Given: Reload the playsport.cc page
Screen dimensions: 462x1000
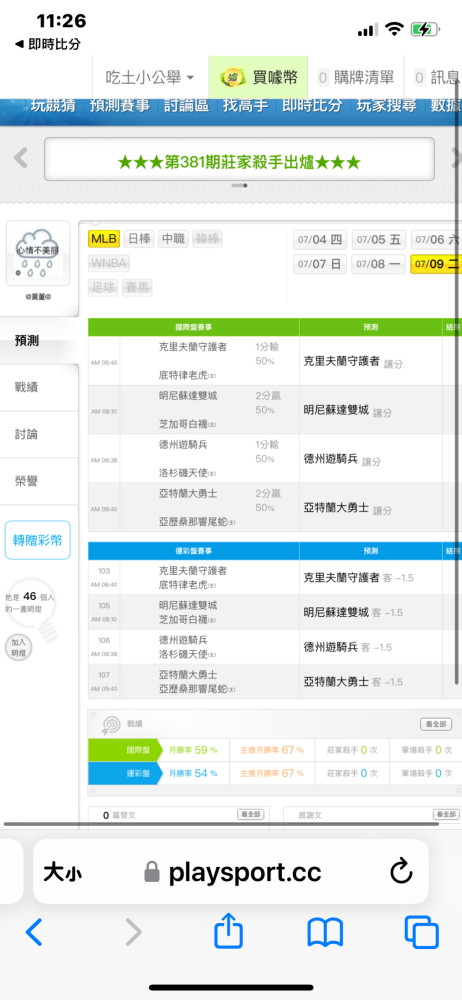Looking at the screenshot, I should tap(401, 872).
